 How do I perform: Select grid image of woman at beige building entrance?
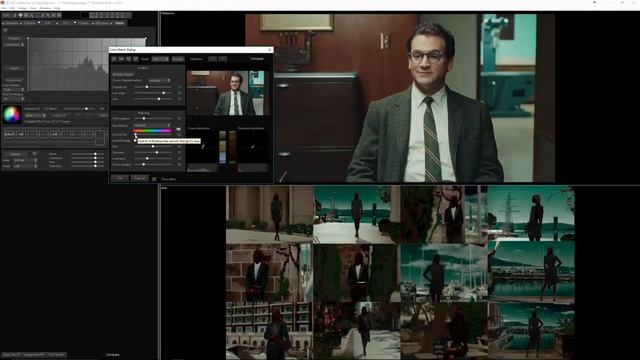(x=269, y=214)
